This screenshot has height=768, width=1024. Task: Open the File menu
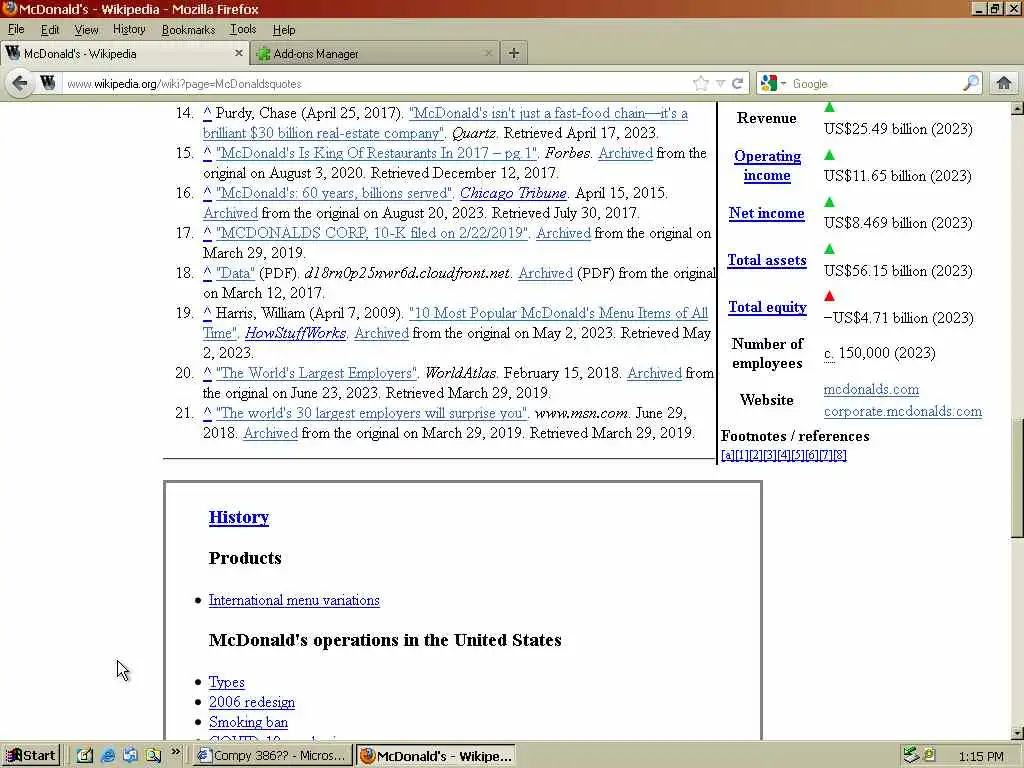tap(16, 29)
